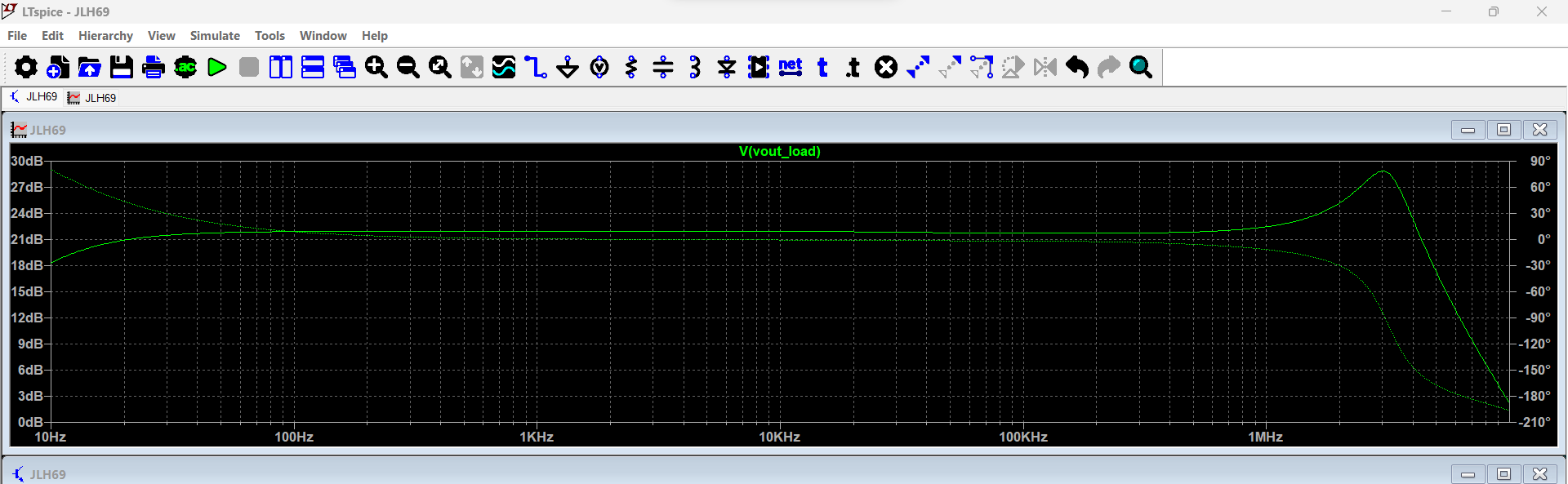Screen dimensions: 1568x484
Task: Tile windows horizontally
Action: pos(313,67)
